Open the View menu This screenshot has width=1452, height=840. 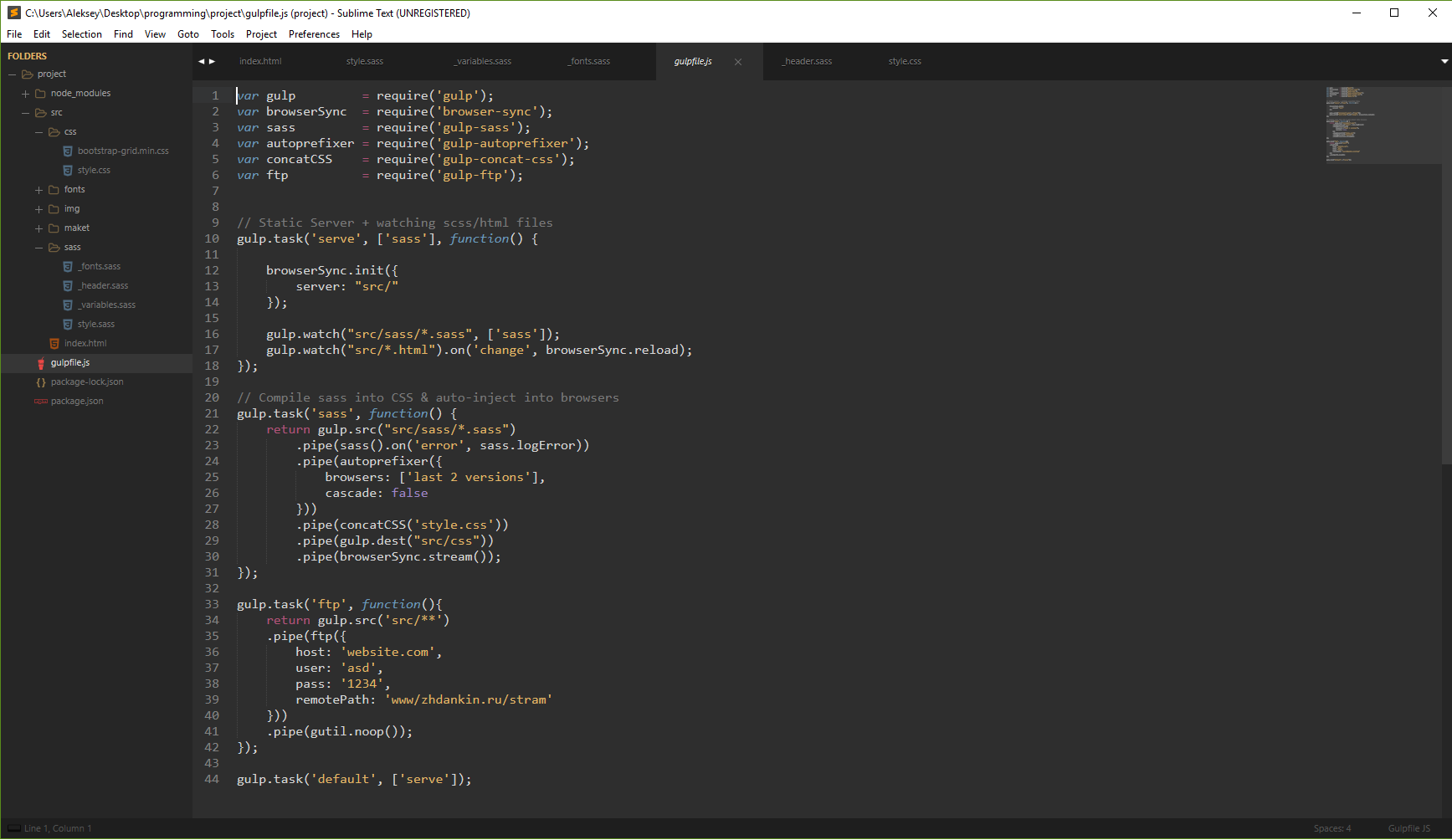tap(155, 34)
